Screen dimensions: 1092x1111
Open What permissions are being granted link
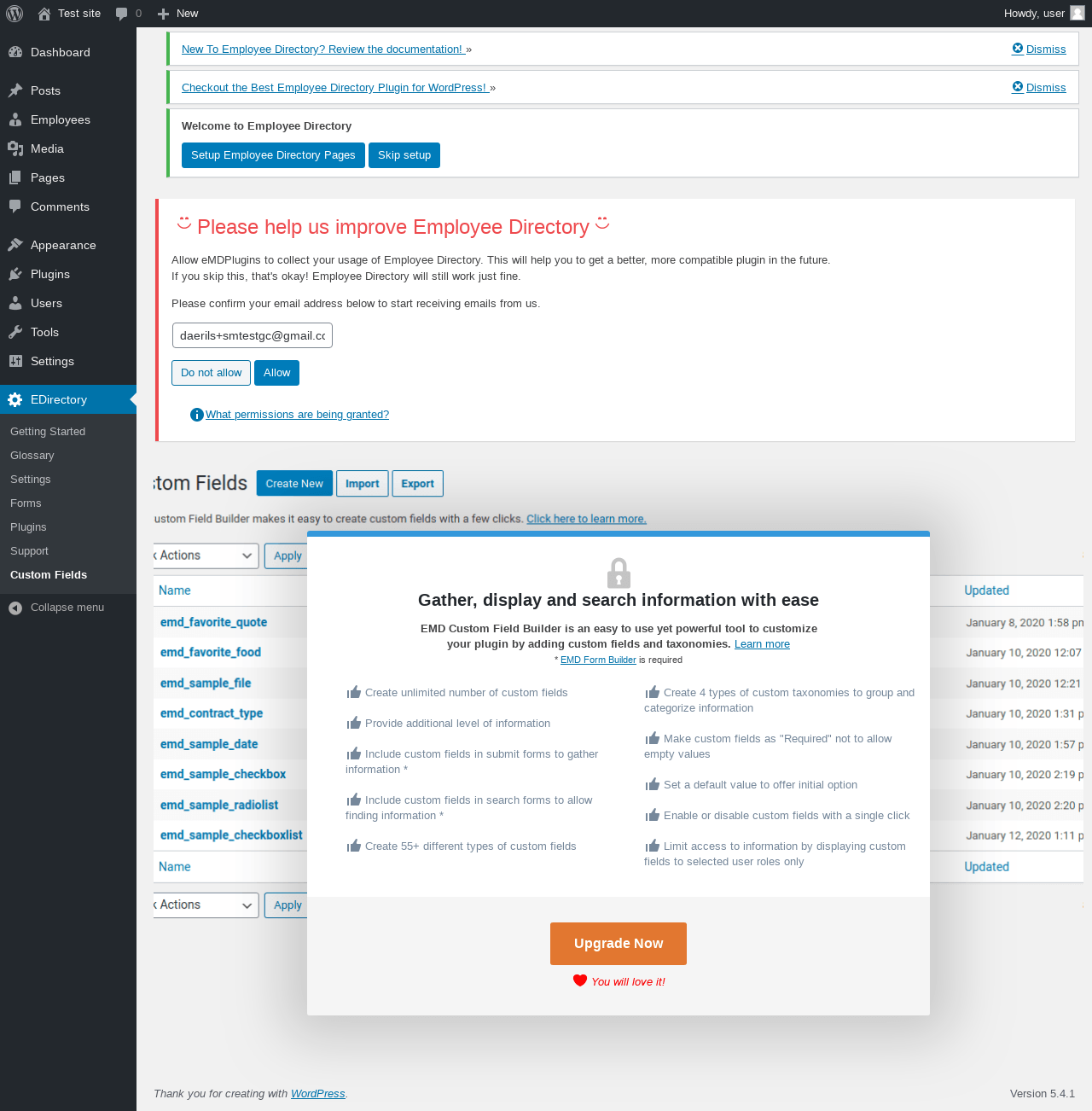click(297, 415)
